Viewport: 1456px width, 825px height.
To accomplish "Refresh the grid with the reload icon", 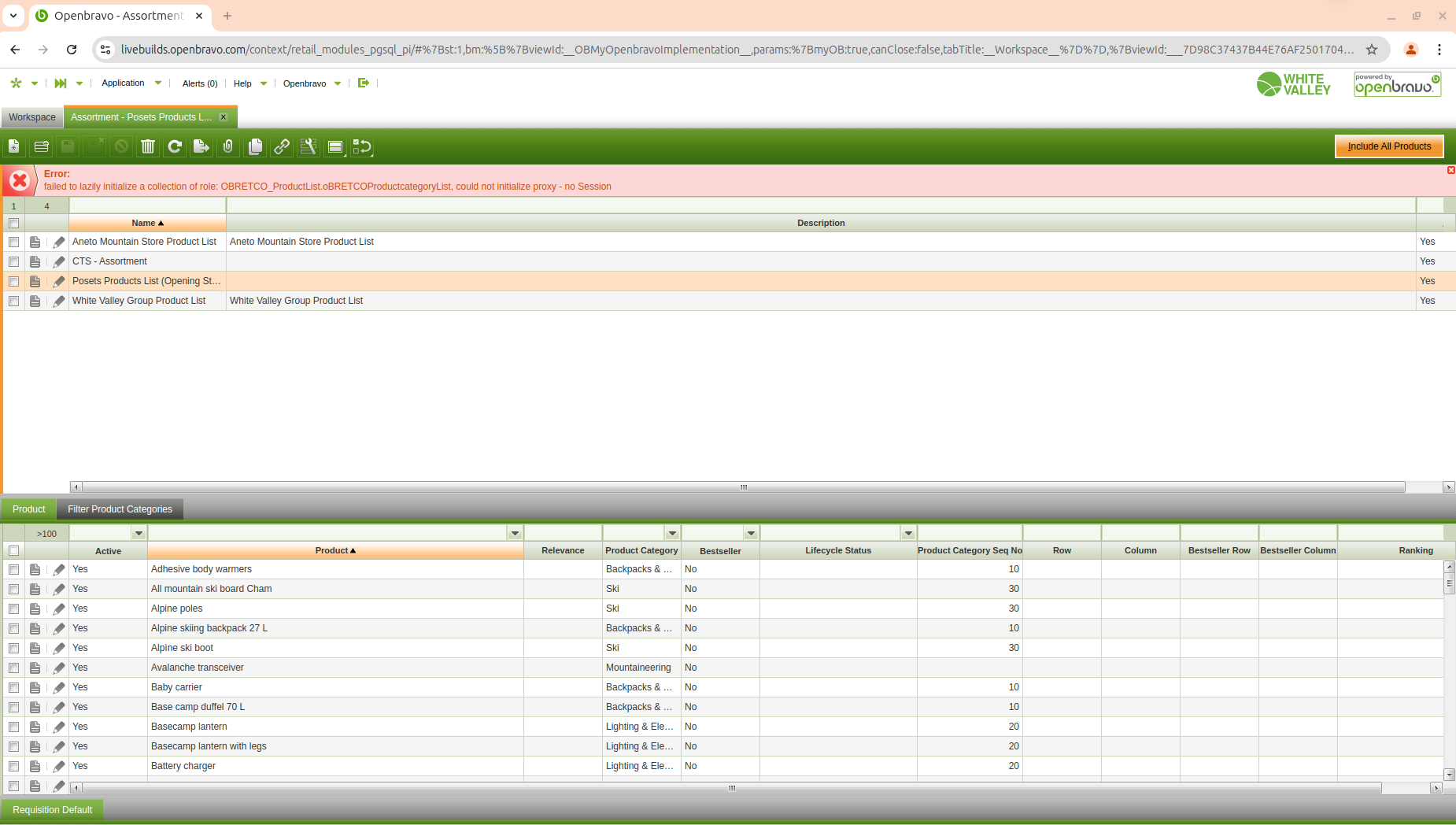I will (175, 146).
